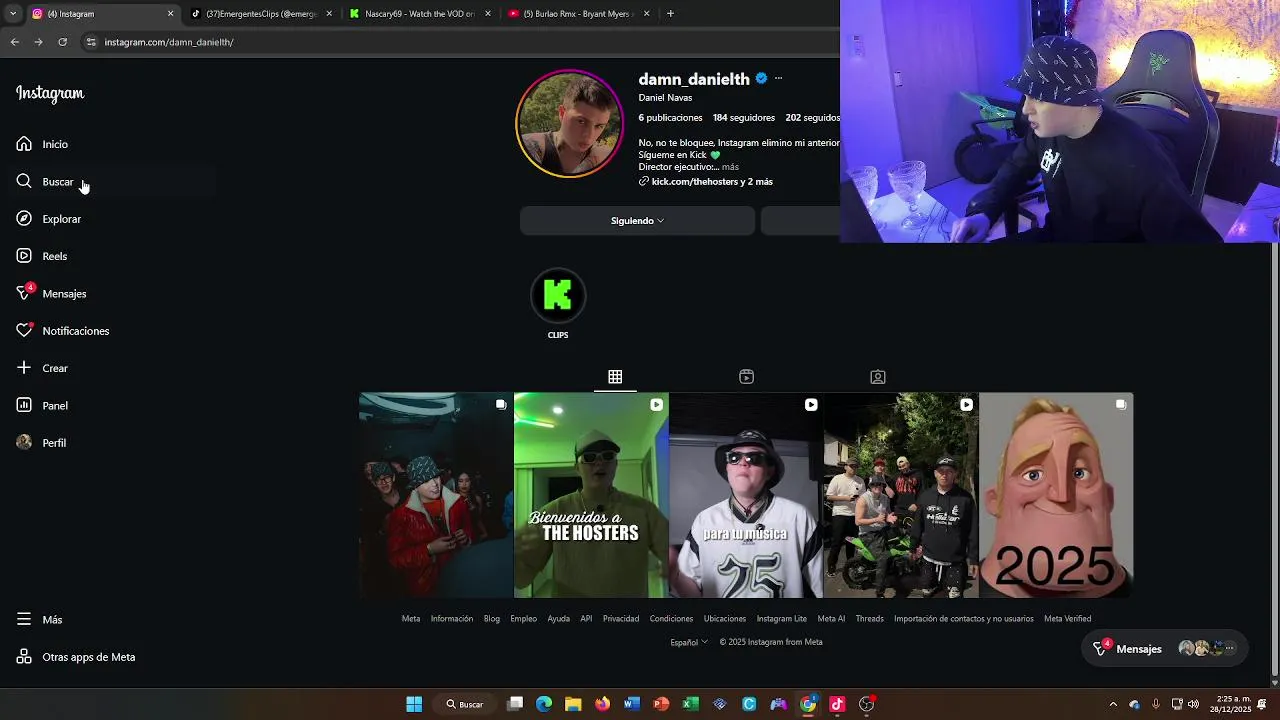Image resolution: width=1280 pixels, height=720 pixels.
Task: Go to Perfil in the sidebar
Action: 41,443
